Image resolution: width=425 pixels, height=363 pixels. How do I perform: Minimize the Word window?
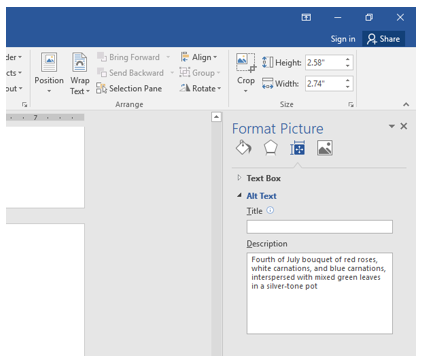tap(338, 17)
